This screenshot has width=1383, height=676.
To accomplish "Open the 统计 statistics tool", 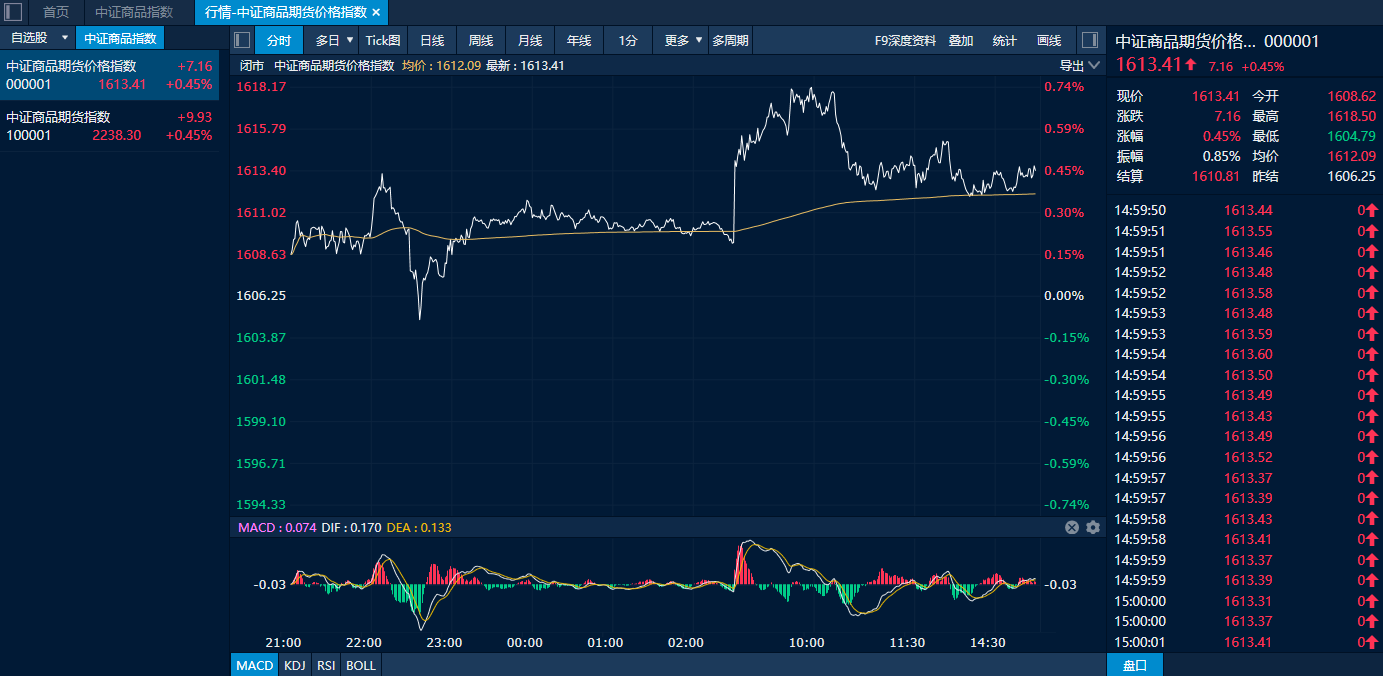I will tap(1005, 40).
